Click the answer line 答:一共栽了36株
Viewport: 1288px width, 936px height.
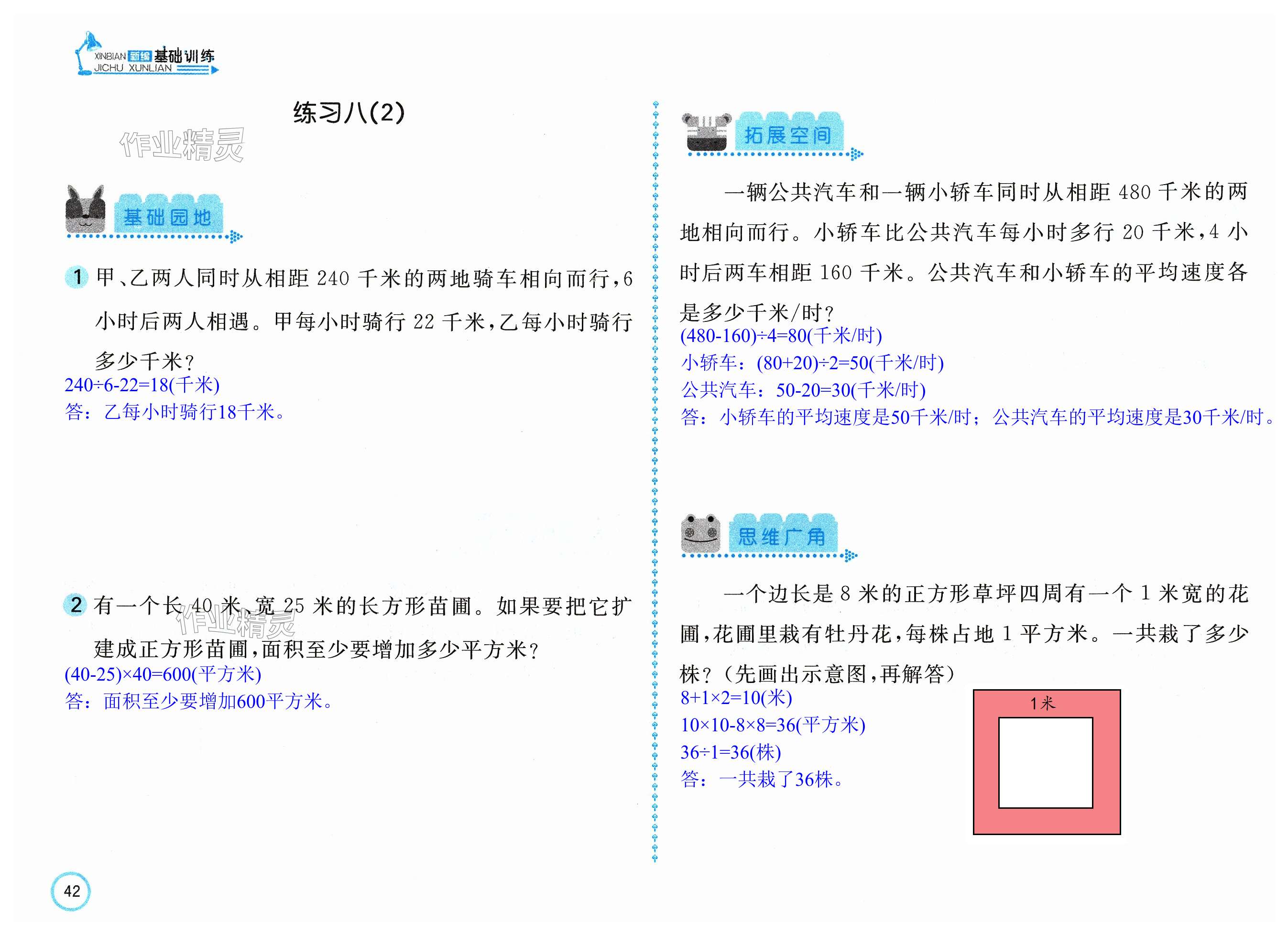[x=761, y=779]
